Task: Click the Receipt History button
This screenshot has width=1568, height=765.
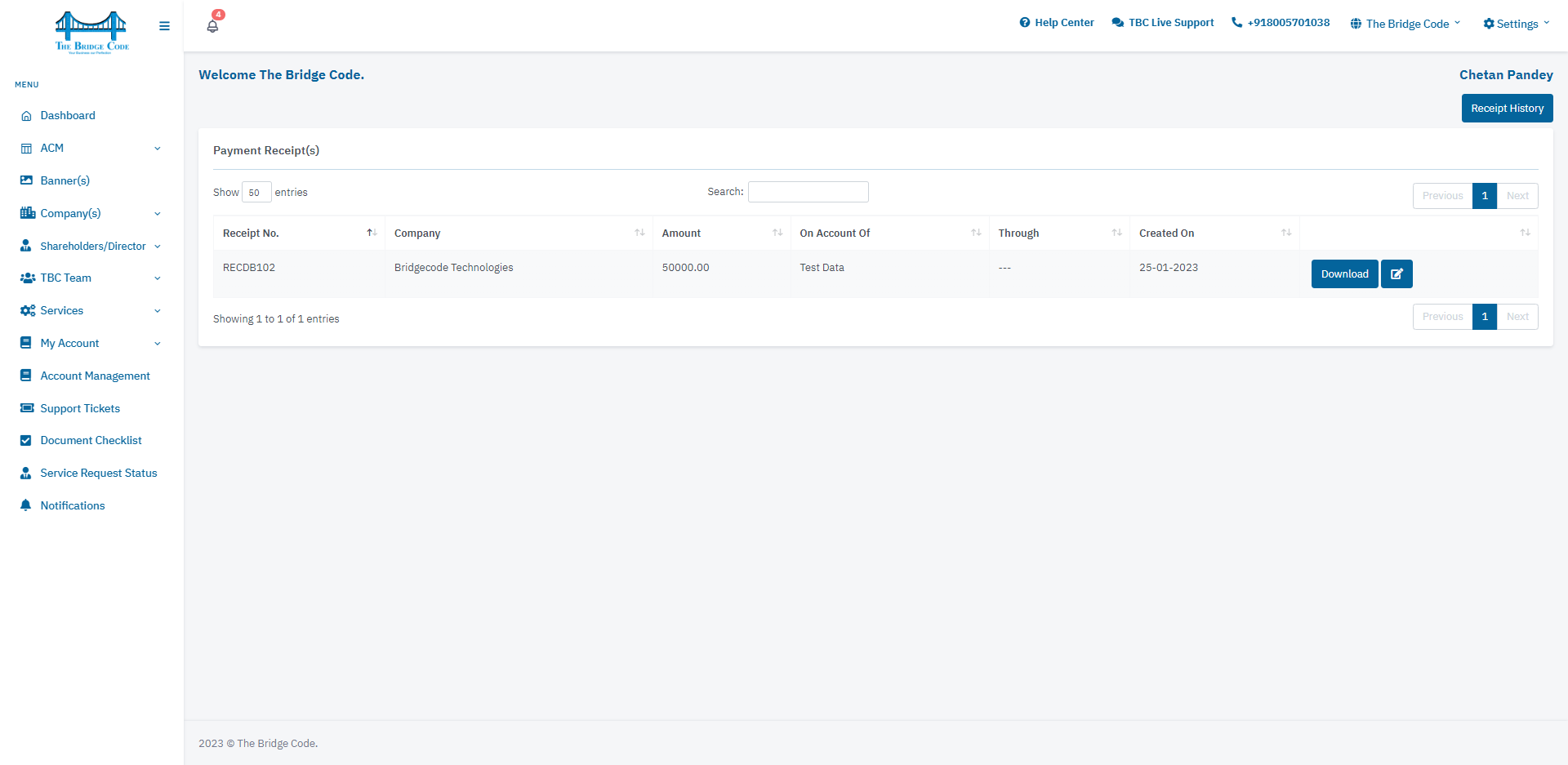Action: pos(1507,109)
